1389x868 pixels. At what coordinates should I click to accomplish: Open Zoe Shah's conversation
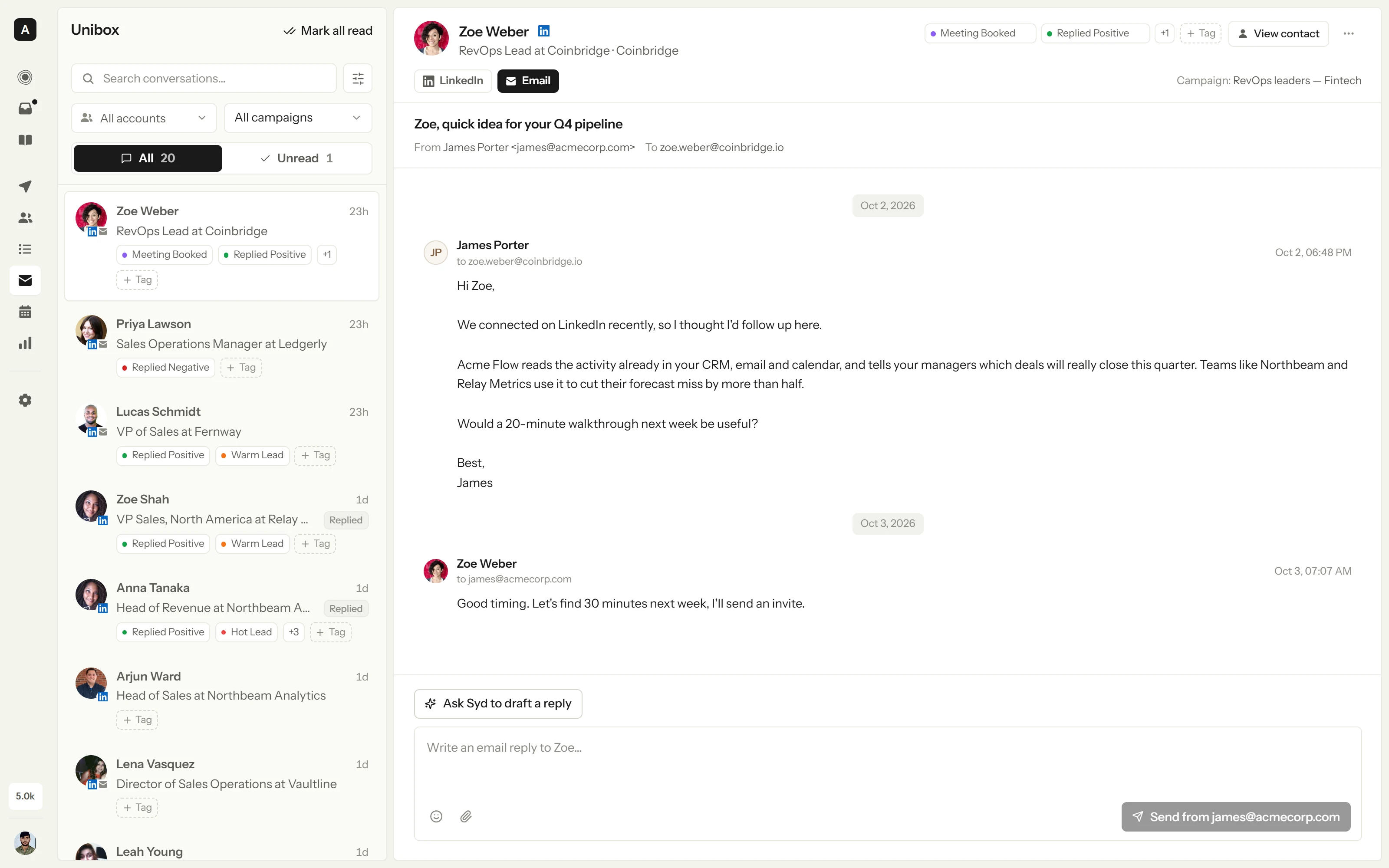(222, 522)
